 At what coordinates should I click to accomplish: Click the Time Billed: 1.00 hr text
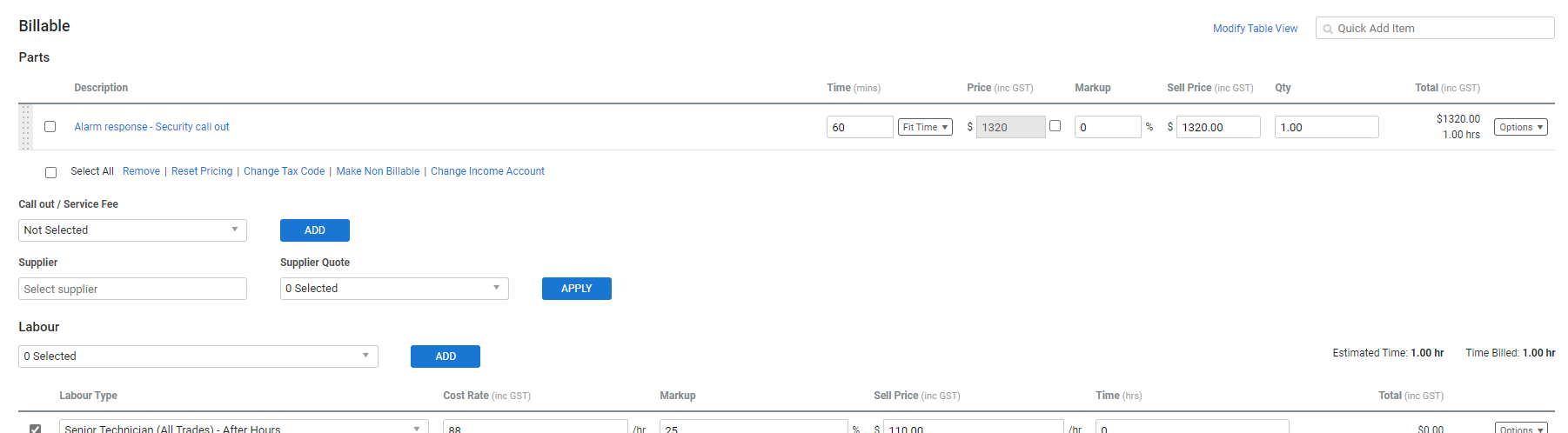1511,353
